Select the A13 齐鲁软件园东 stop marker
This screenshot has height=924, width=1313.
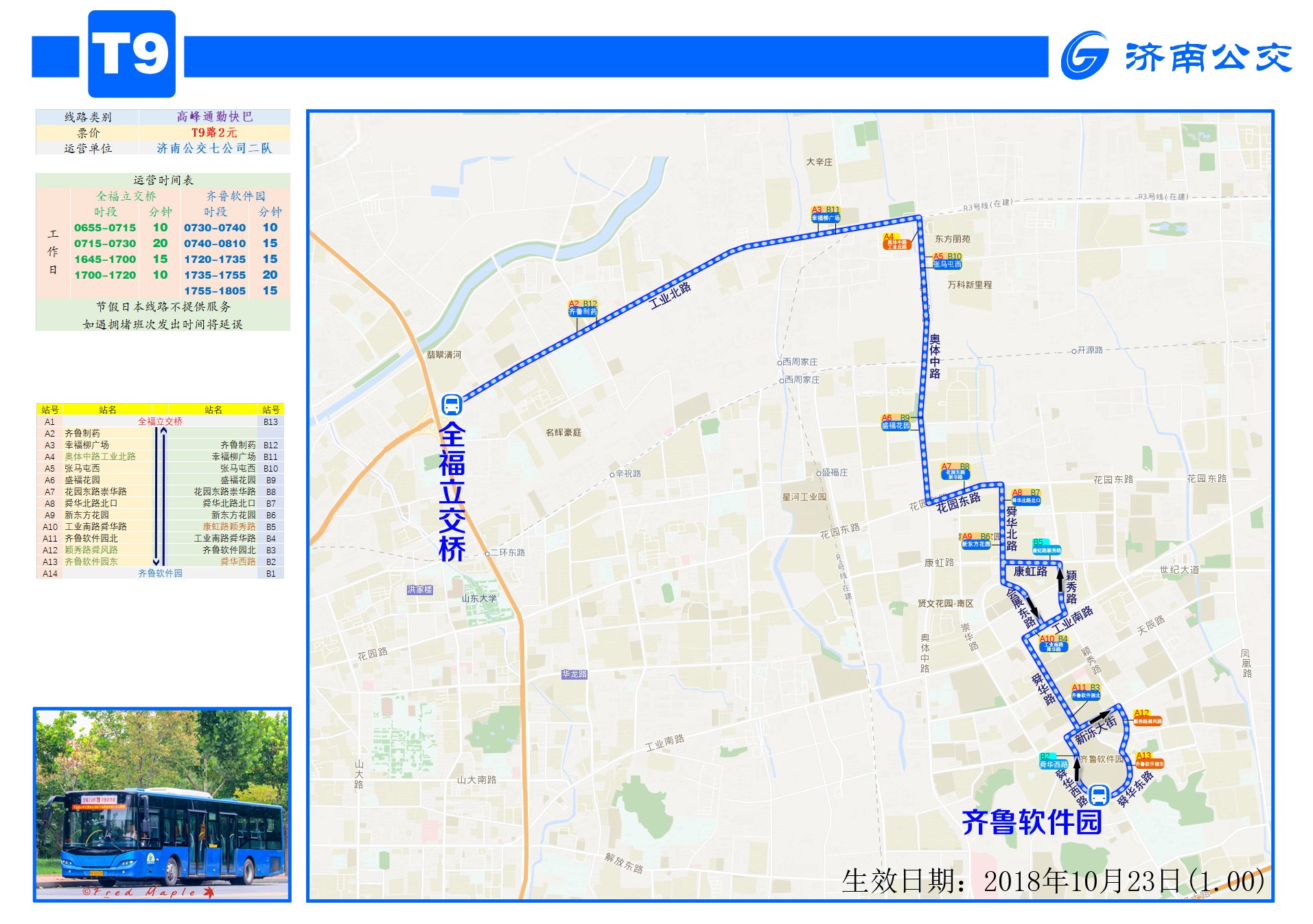(x=1150, y=760)
